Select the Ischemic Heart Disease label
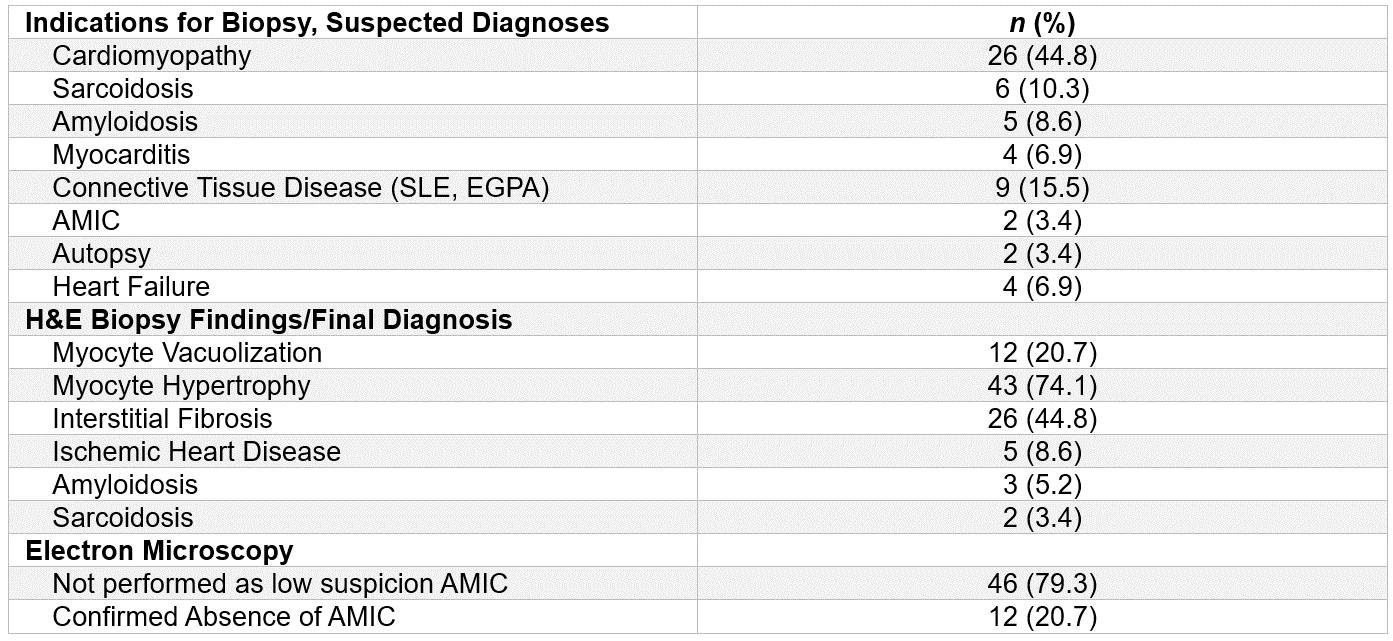 [197, 452]
